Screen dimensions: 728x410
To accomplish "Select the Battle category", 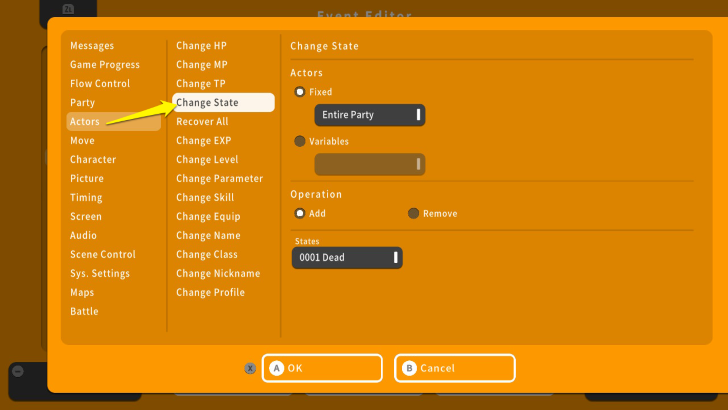I will (x=84, y=312).
